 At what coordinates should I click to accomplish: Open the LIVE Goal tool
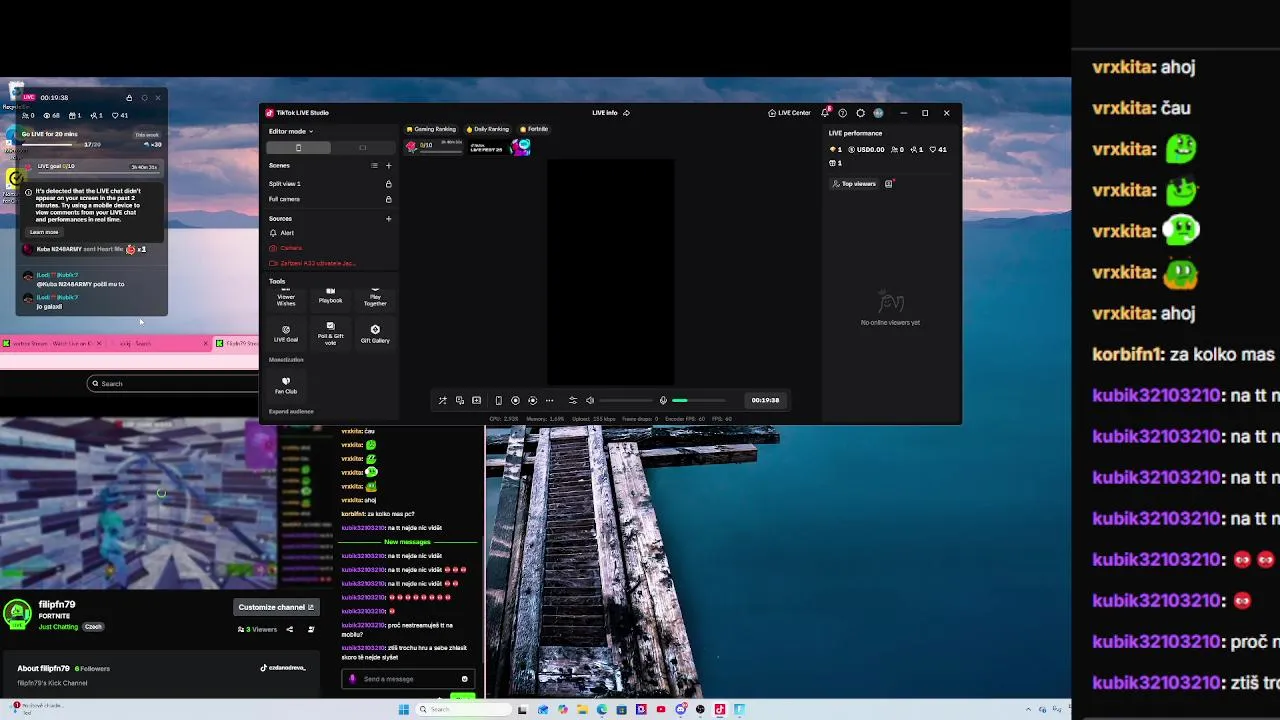click(286, 333)
